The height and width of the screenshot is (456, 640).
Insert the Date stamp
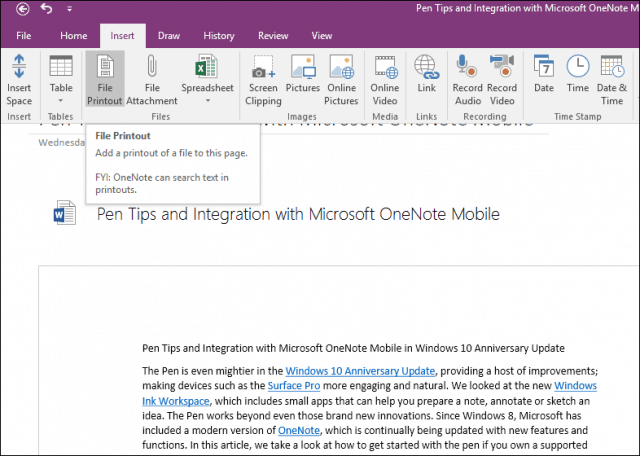point(544,74)
